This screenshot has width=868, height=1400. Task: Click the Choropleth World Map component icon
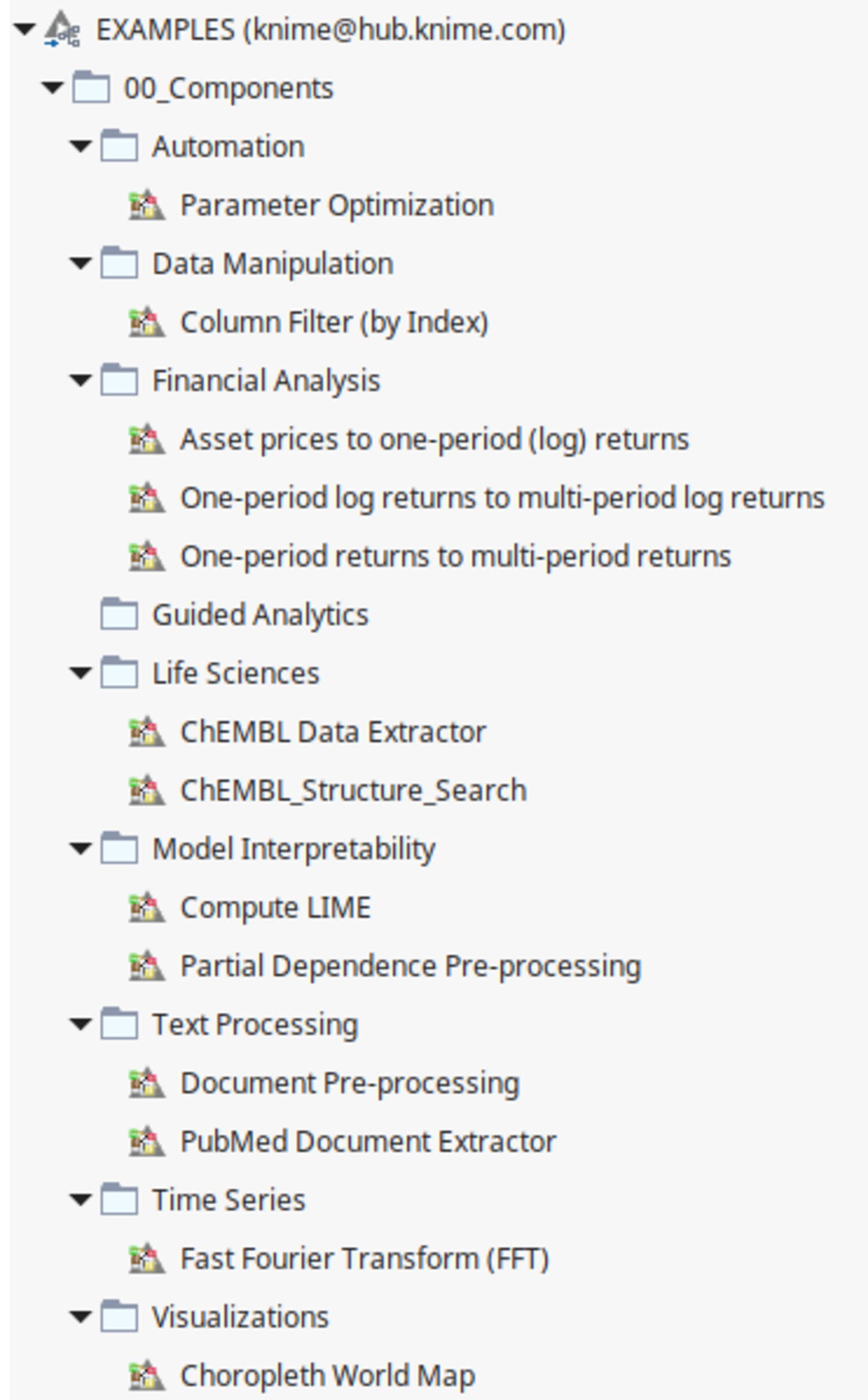pyautogui.click(x=147, y=1376)
